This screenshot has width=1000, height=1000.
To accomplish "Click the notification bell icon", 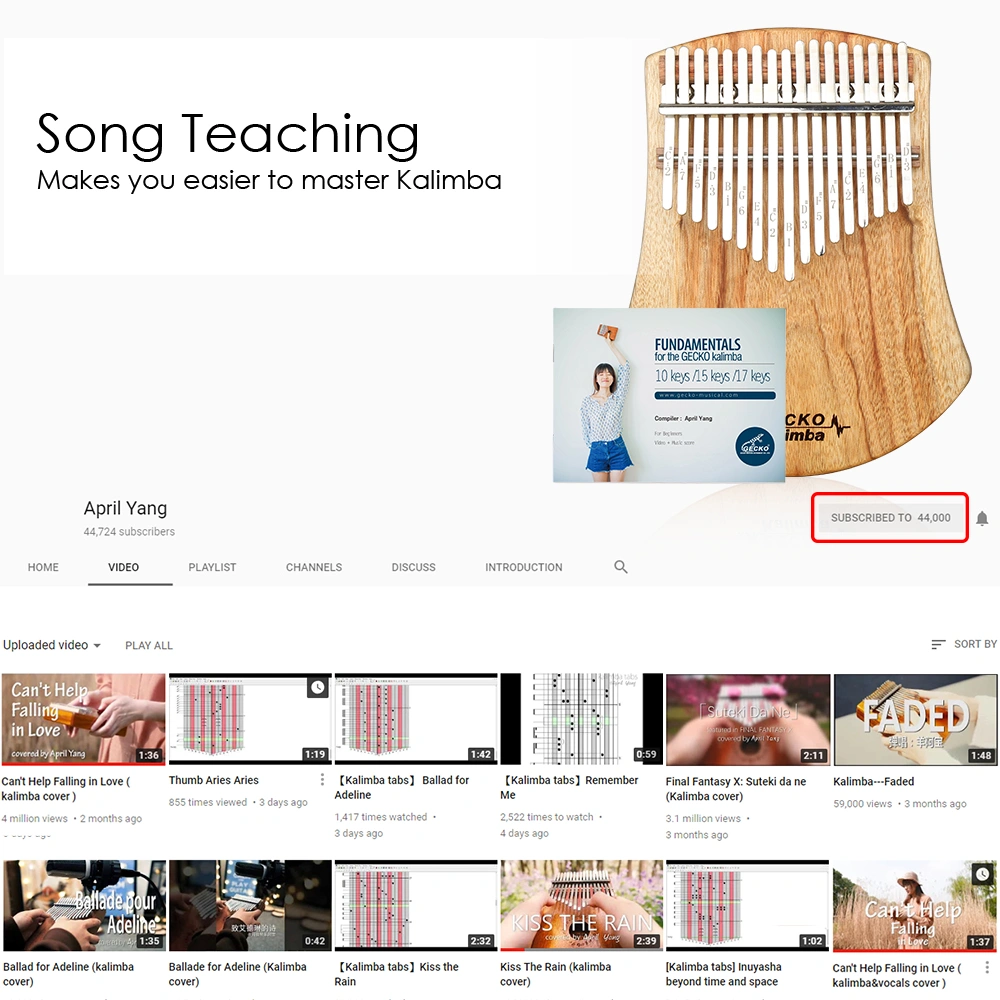I will click(982, 518).
